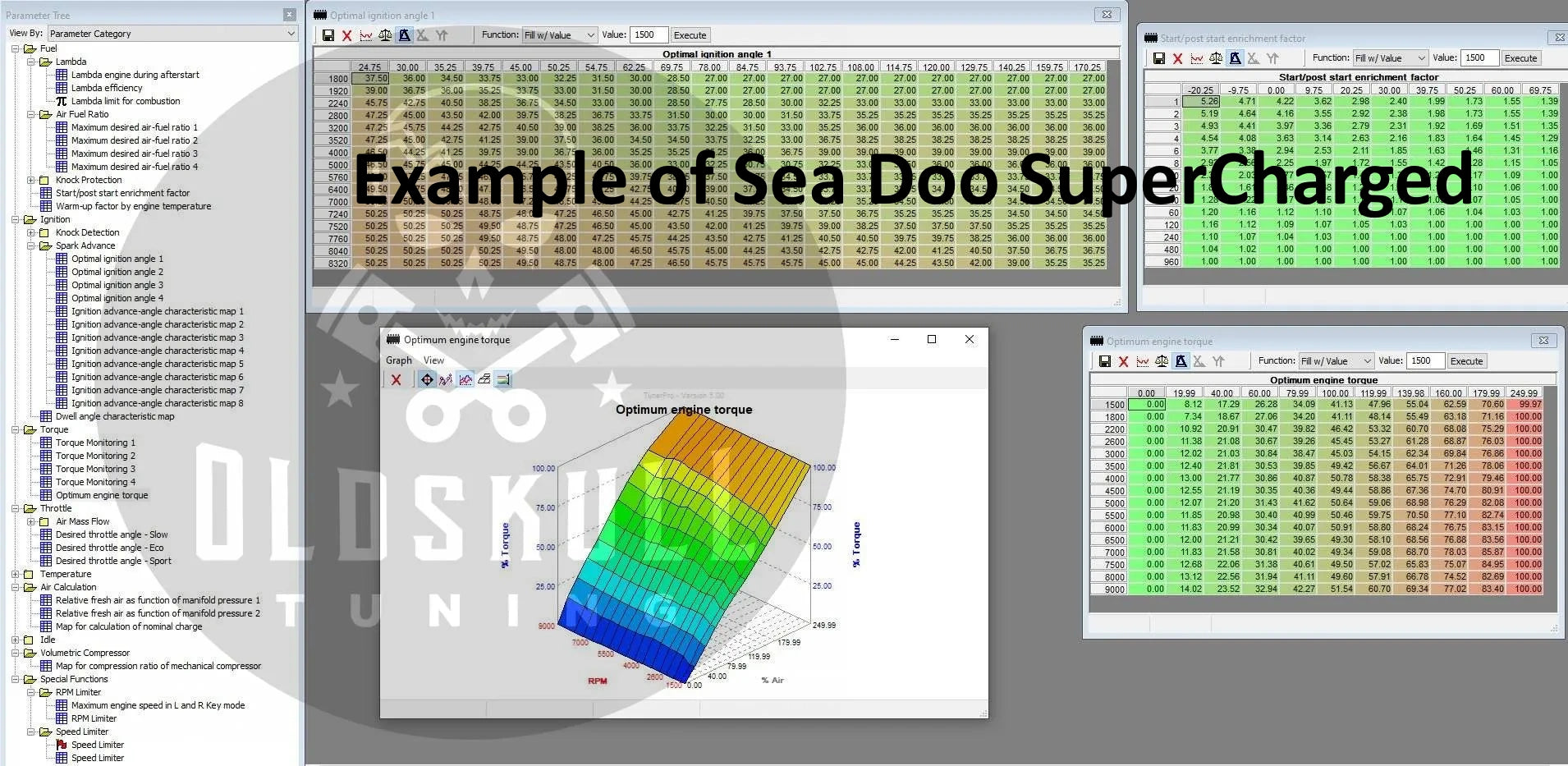1568x766 pixels.
Task: Toggle the crosshair move tool in graph window
Action: coord(427,379)
